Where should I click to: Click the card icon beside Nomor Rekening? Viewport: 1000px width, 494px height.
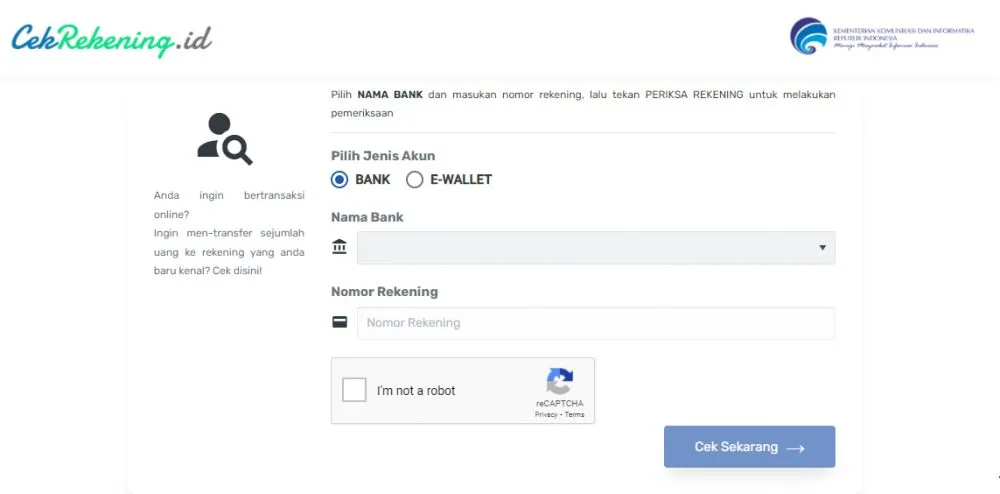click(x=340, y=322)
